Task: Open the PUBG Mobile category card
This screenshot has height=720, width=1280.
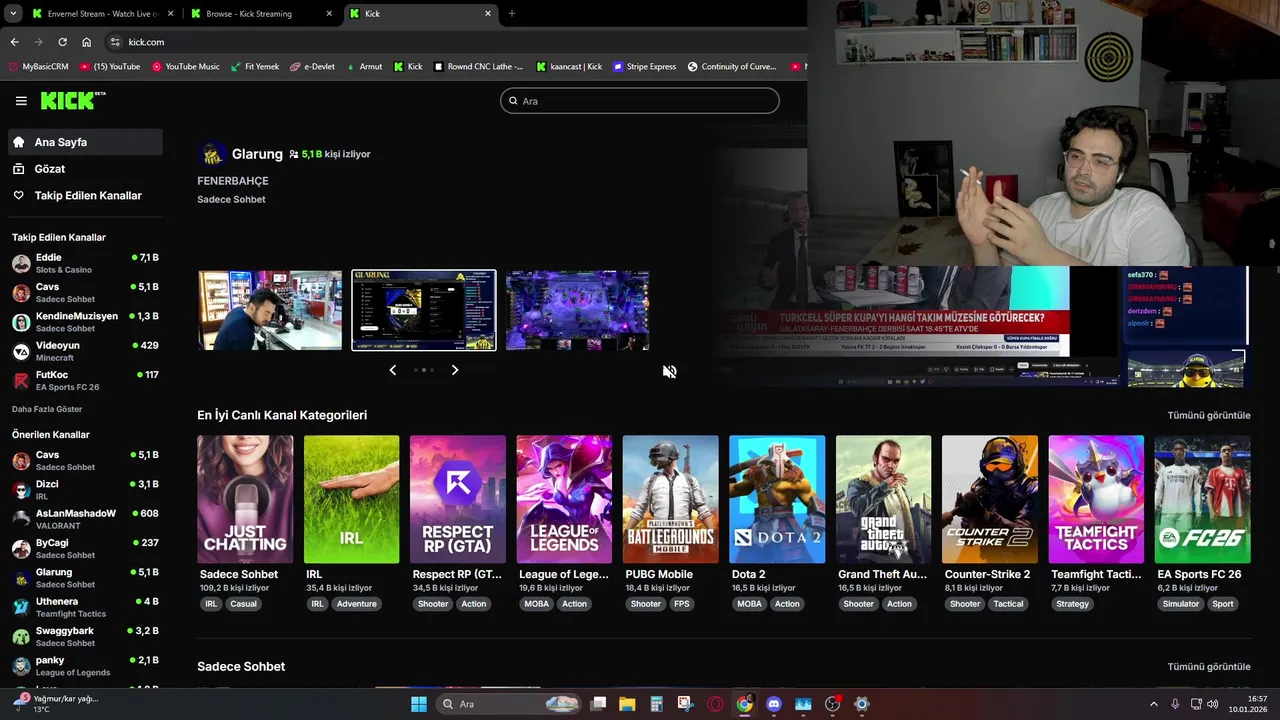Action: pyautogui.click(x=670, y=499)
